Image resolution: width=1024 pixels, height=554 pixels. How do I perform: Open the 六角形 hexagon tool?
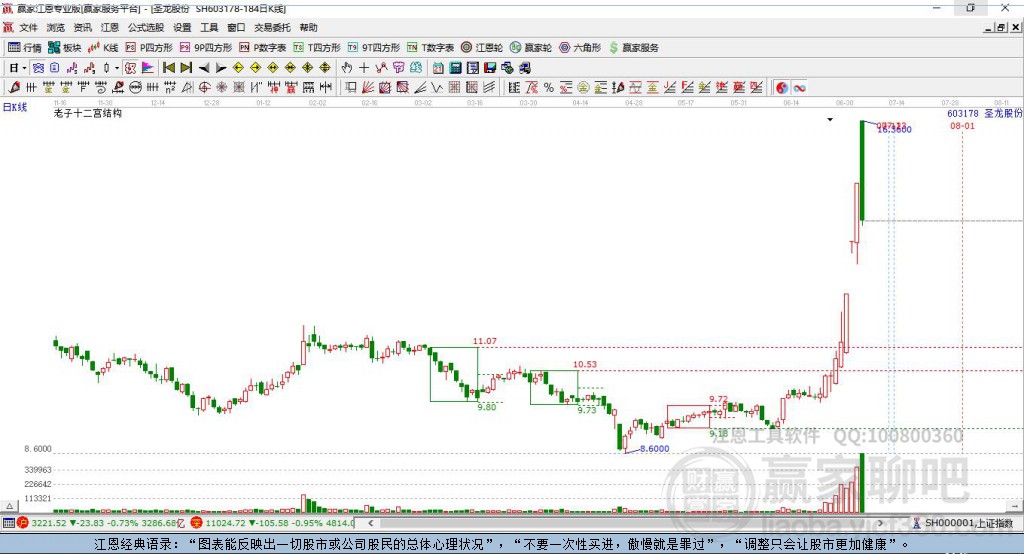(x=580, y=48)
